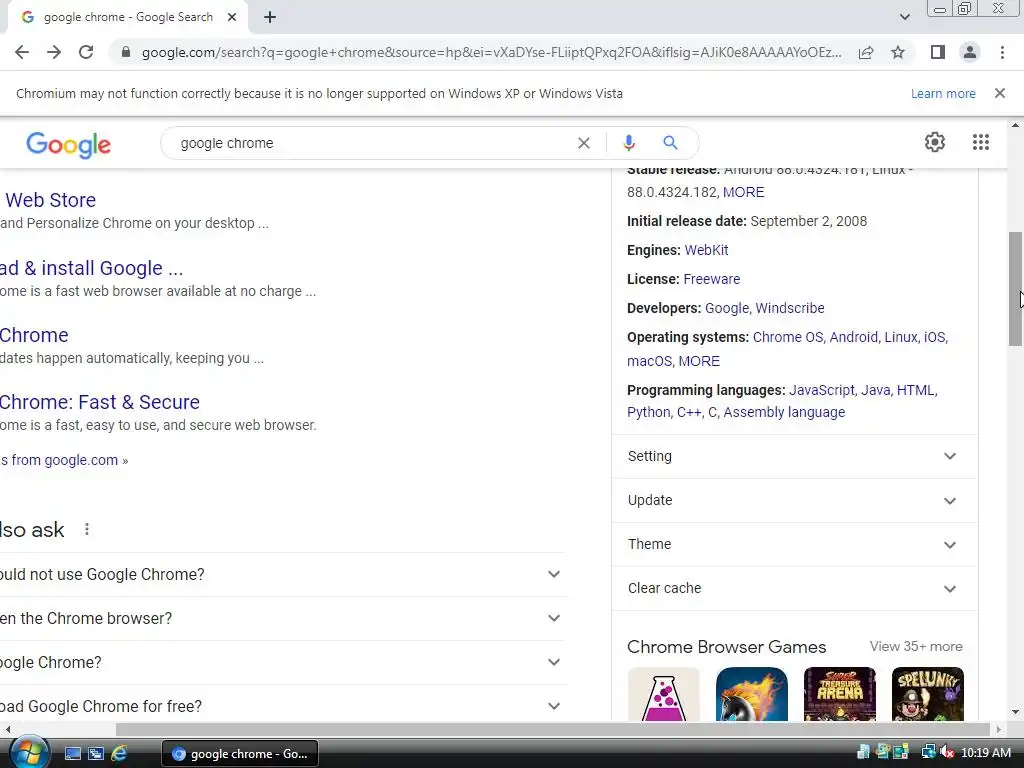The width and height of the screenshot is (1024, 768).
Task: Share this page using the share icon
Action: pos(866,52)
